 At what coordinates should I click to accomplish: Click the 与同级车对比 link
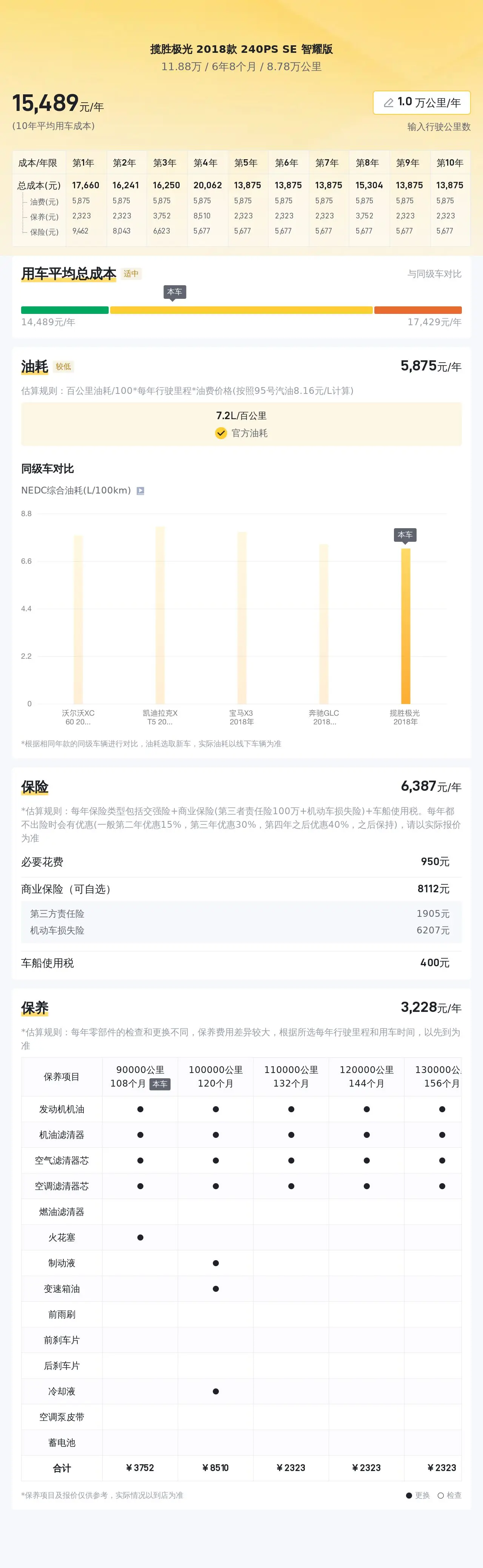[434, 274]
